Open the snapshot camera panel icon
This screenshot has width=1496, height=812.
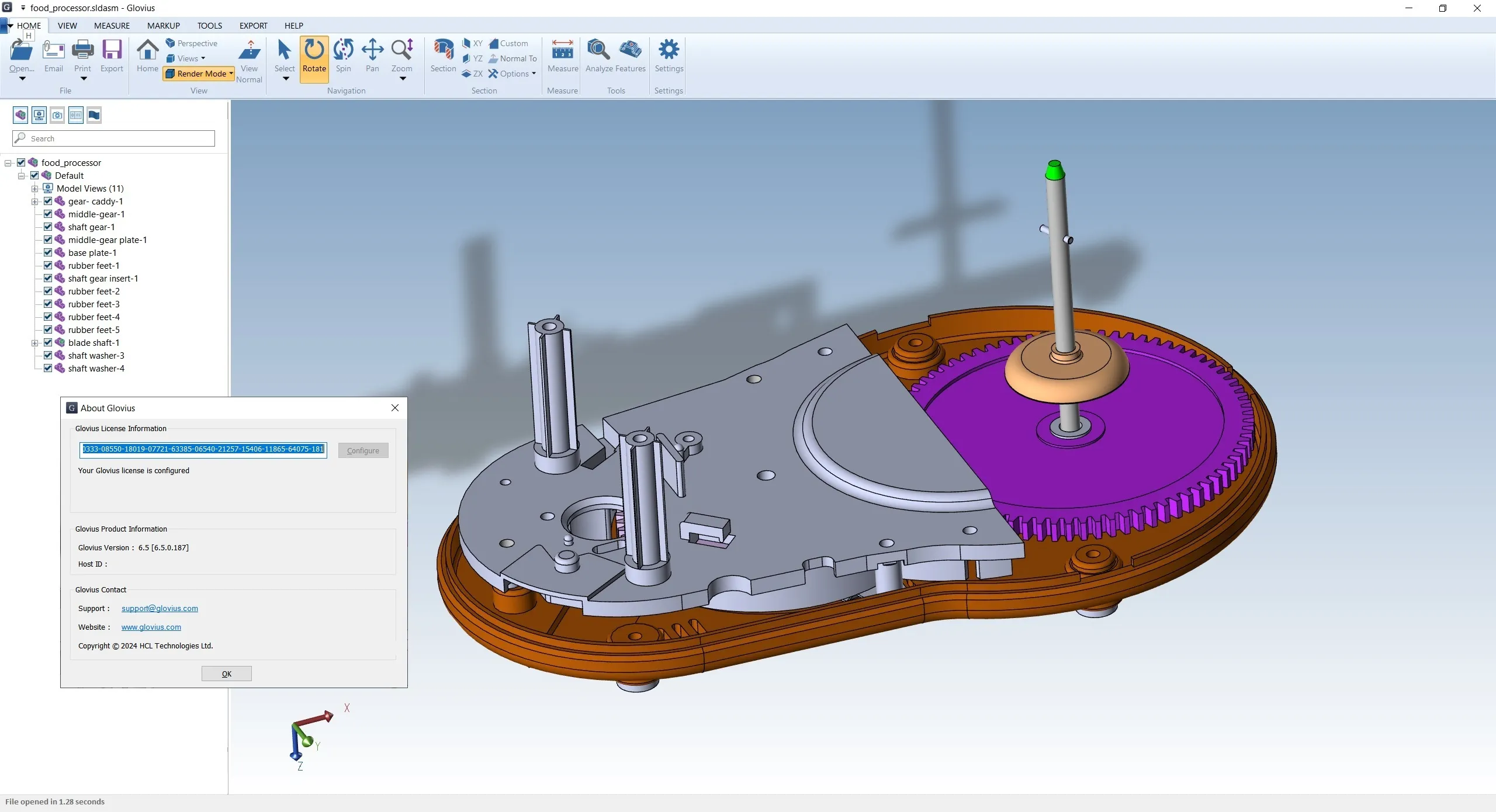pyautogui.click(x=57, y=115)
